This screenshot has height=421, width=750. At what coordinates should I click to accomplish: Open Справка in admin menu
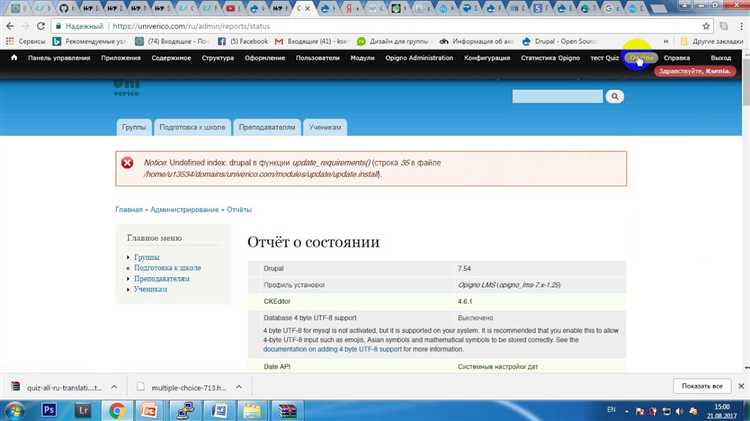pos(677,58)
